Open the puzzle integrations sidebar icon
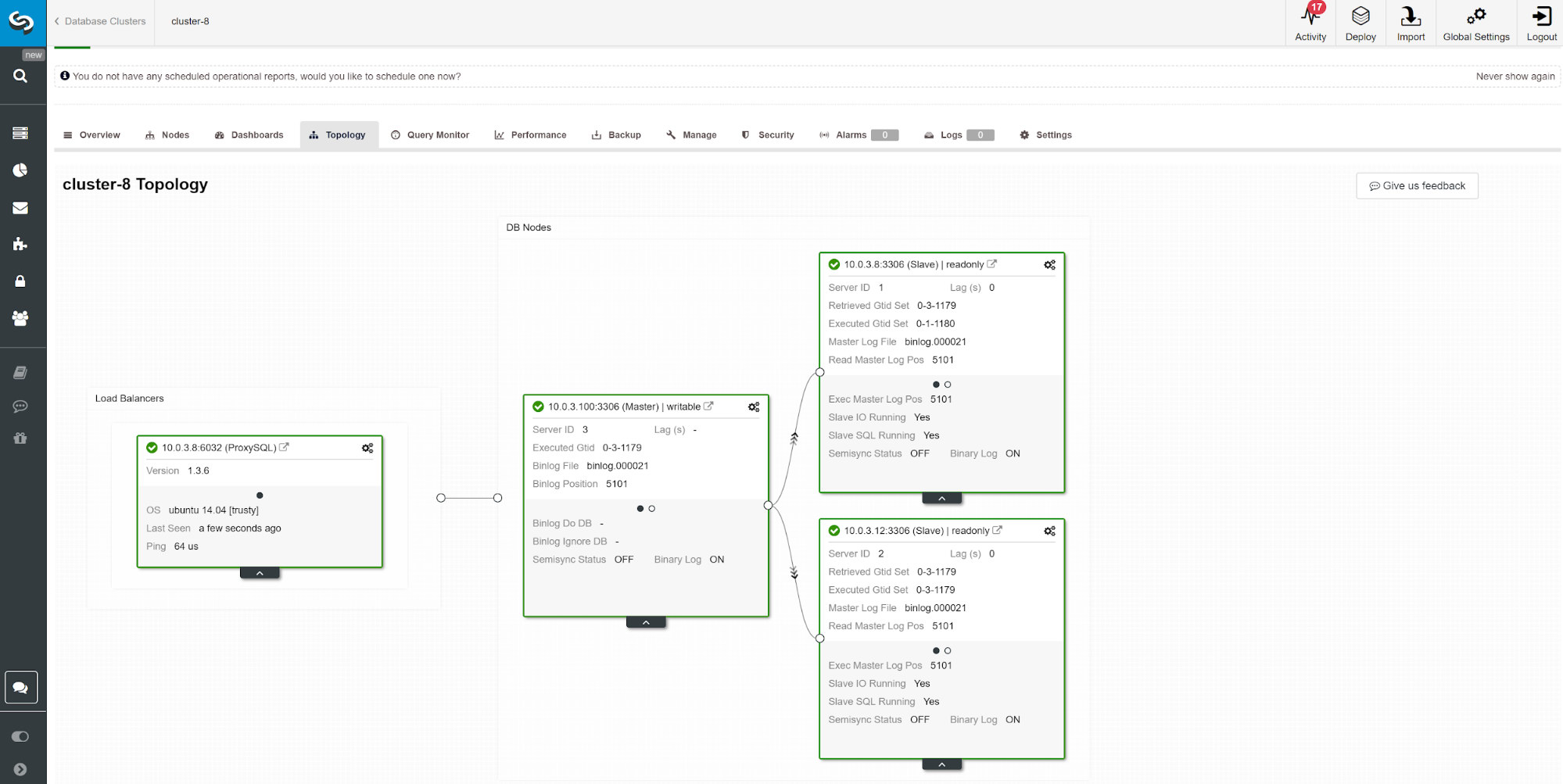 pyautogui.click(x=20, y=244)
